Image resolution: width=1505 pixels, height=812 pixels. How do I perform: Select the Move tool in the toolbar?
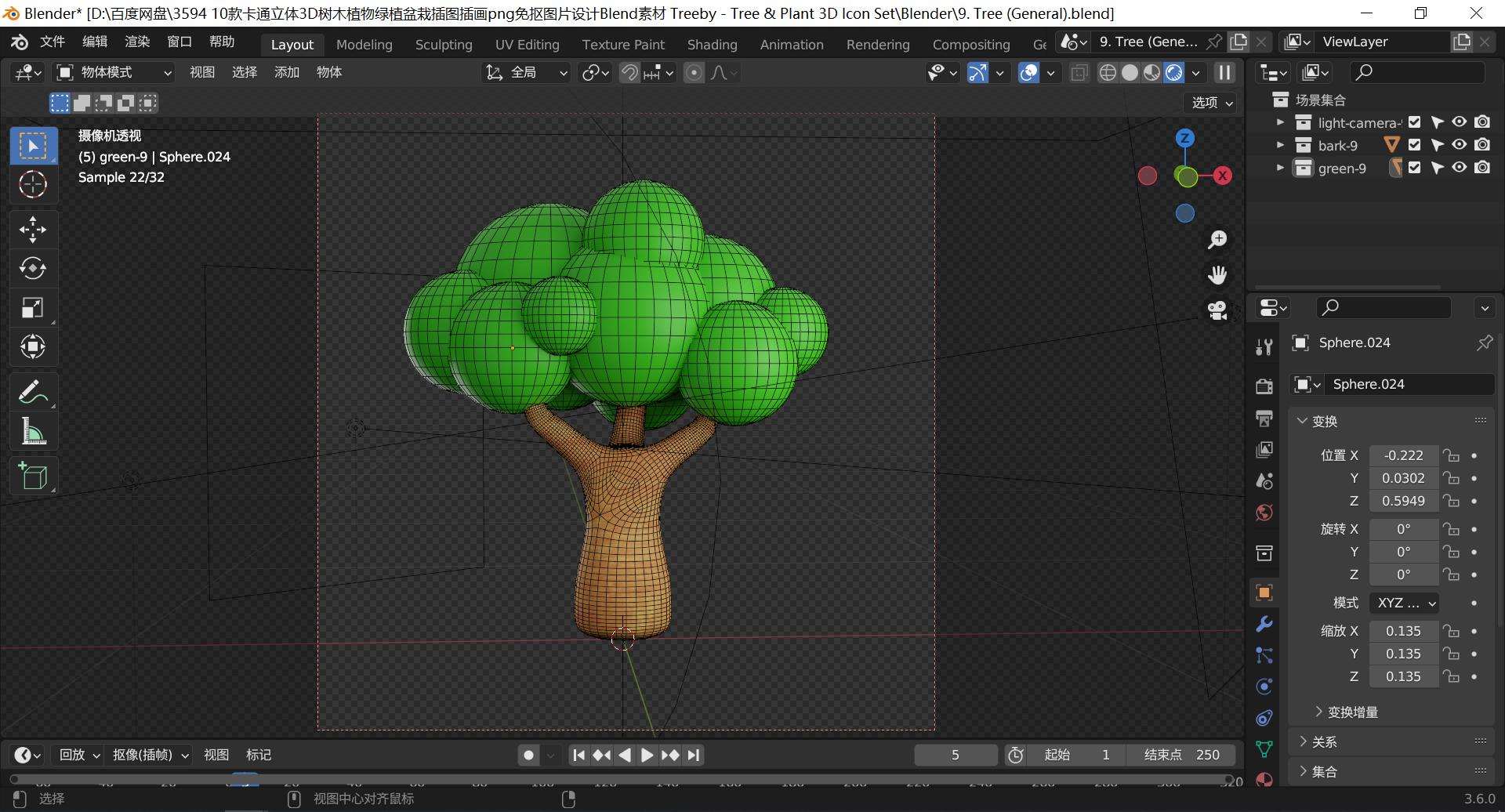coord(33,230)
